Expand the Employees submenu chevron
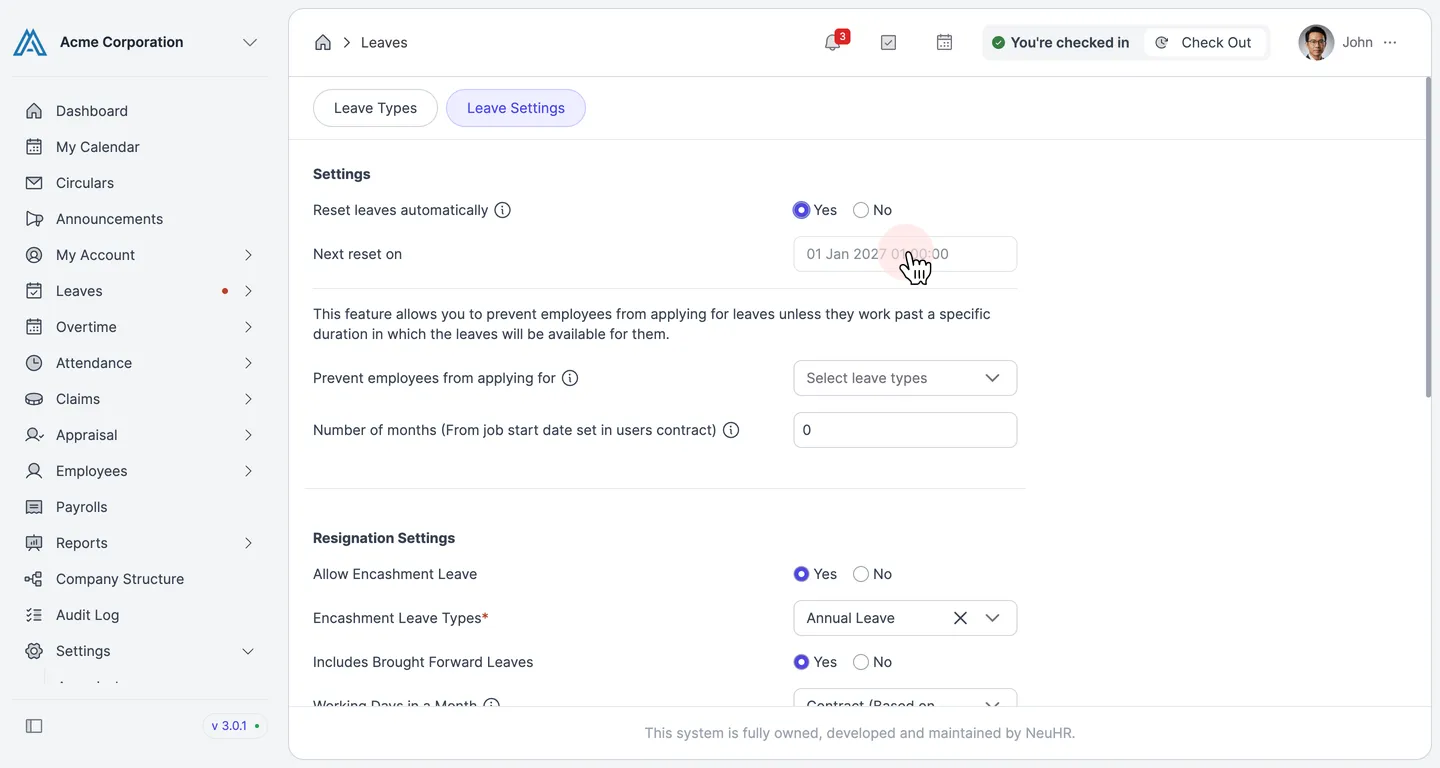 [248, 471]
